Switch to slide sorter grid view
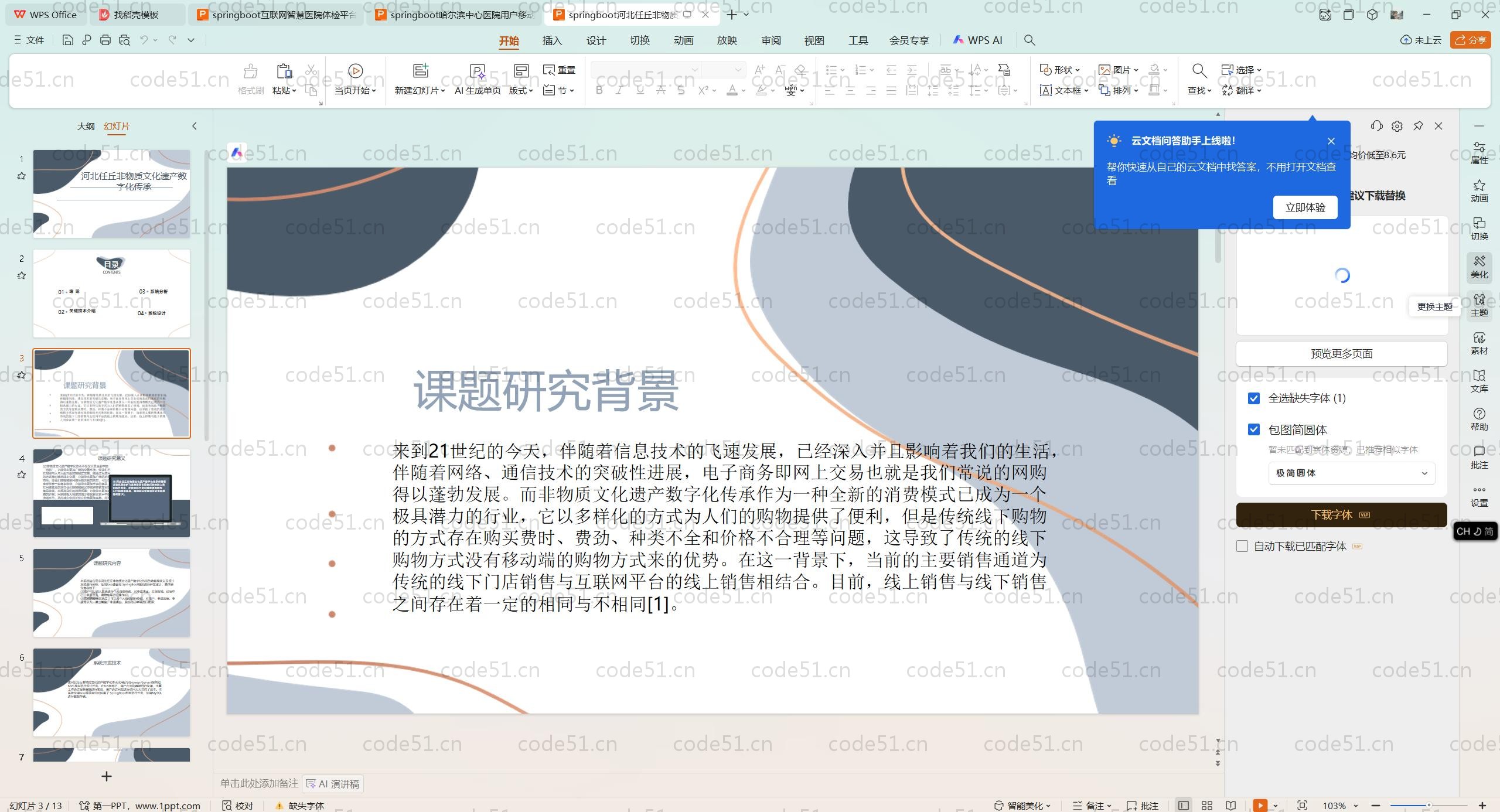This screenshot has height=812, width=1500. (1207, 806)
